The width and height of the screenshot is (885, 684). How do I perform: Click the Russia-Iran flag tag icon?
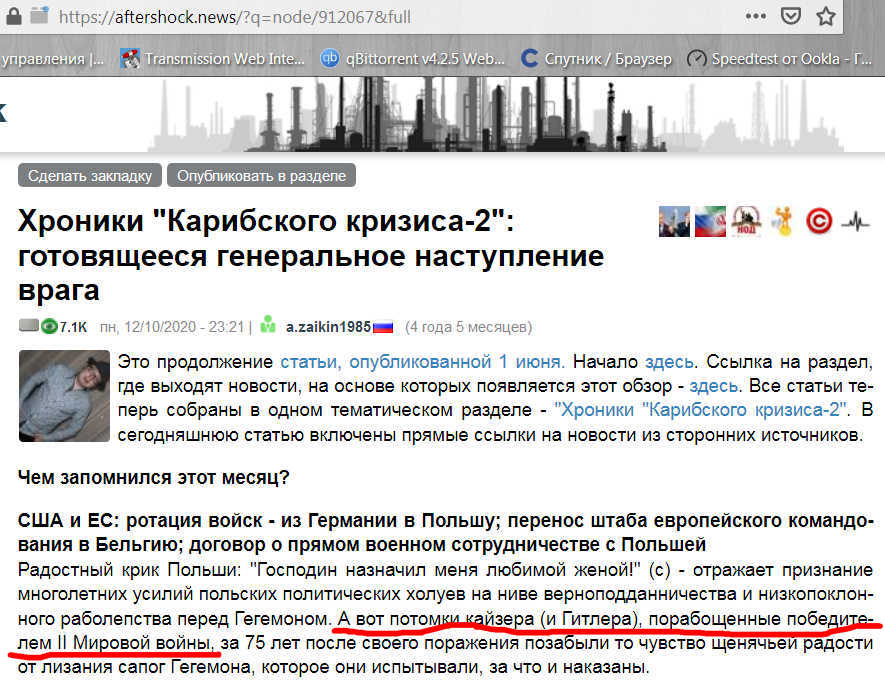pyautogui.click(x=708, y=221)
